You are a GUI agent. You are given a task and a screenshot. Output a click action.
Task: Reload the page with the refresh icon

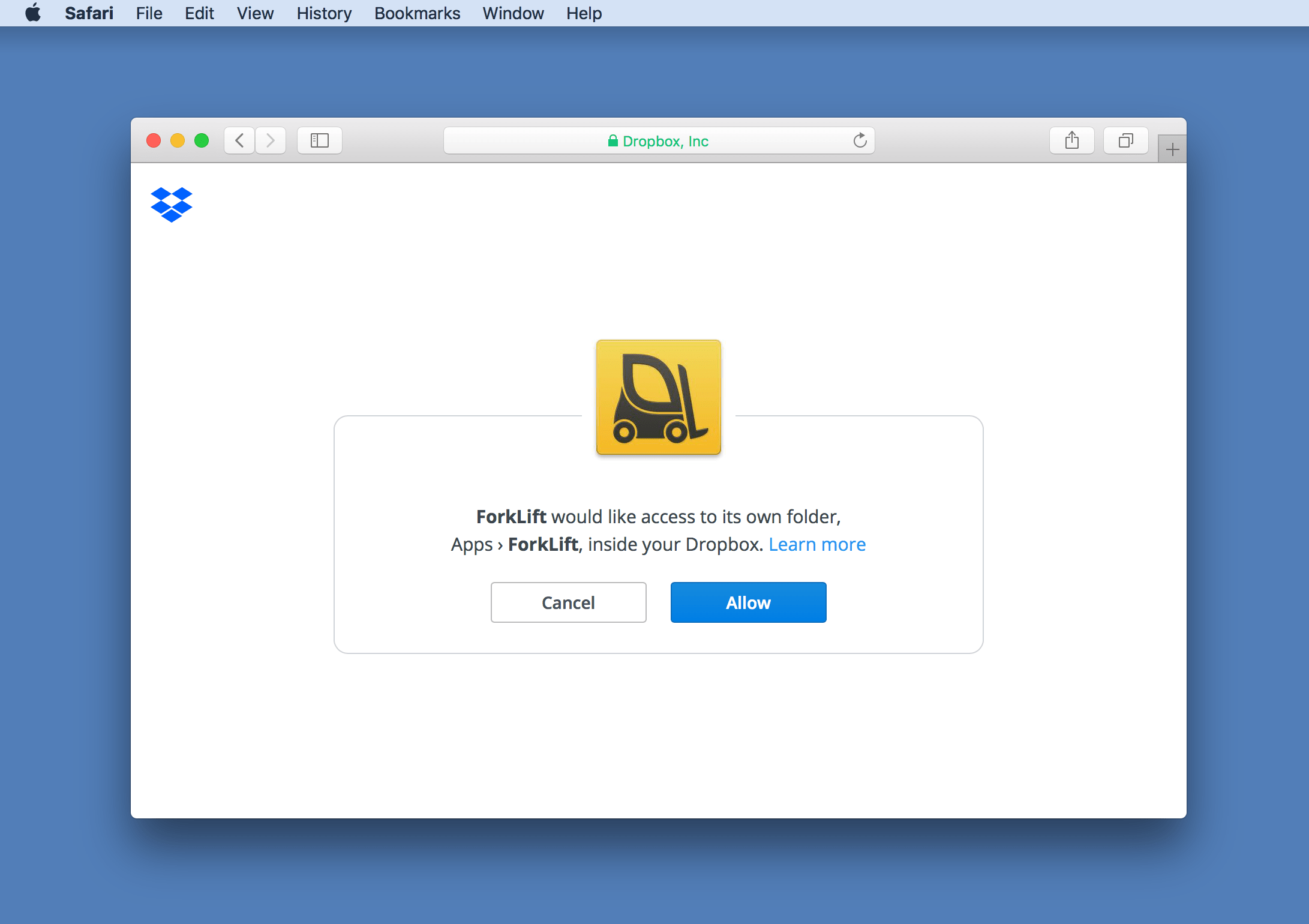pos(860,140)
